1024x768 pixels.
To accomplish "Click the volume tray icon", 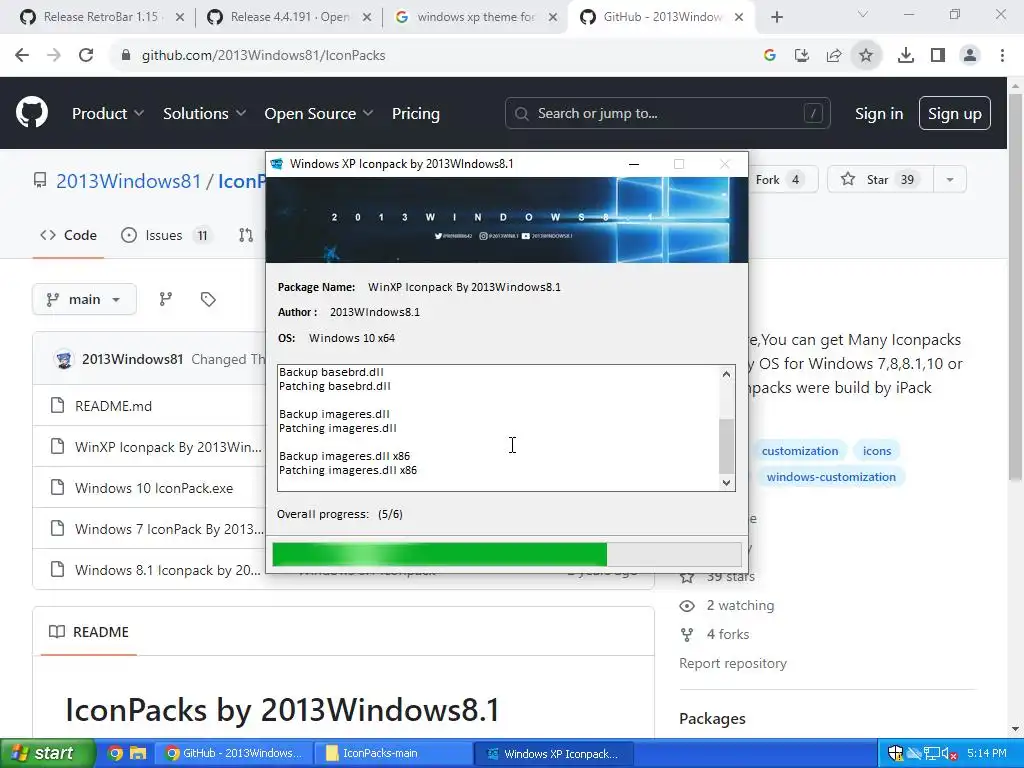I will point(948,754).
